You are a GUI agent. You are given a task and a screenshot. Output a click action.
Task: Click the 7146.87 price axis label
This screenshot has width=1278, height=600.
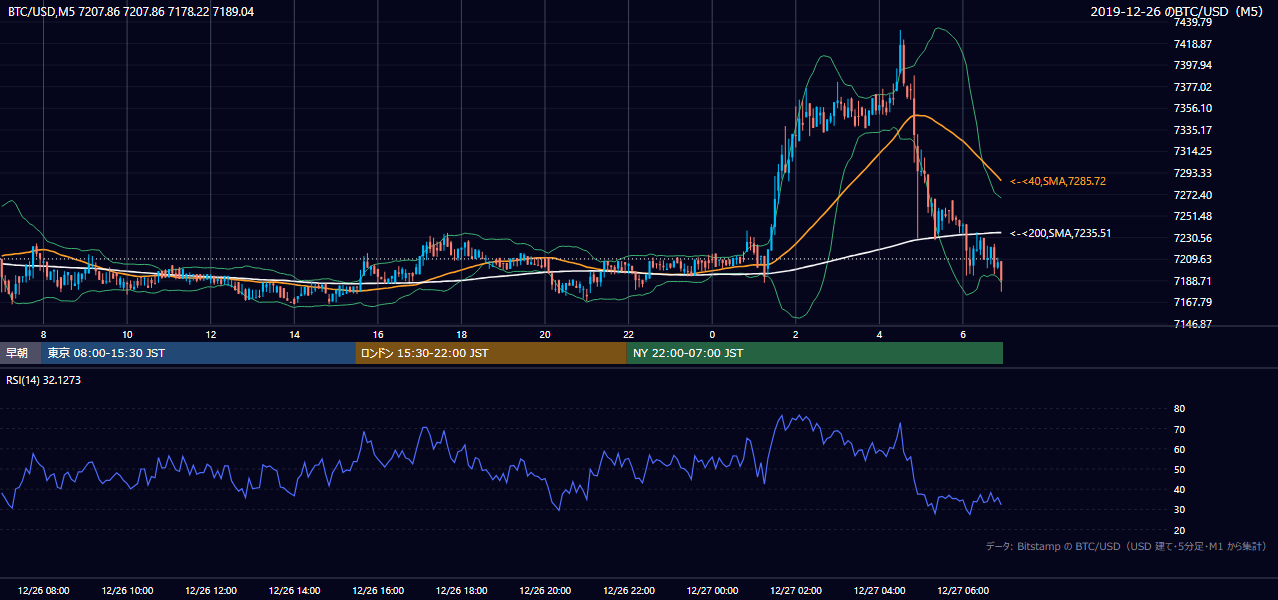[x=1192, y=324]
